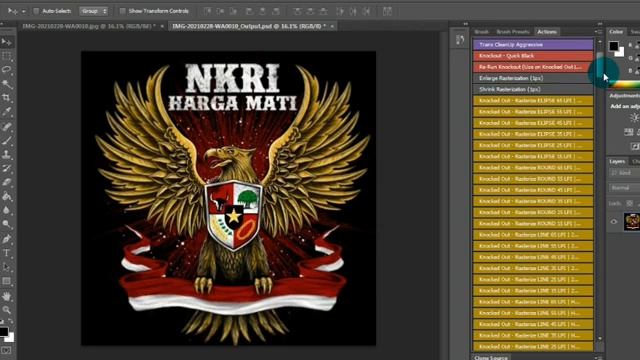This screenshot has width=640, height=360.
Task: Select the Lasso tool
Action: [x=7, y=70]
